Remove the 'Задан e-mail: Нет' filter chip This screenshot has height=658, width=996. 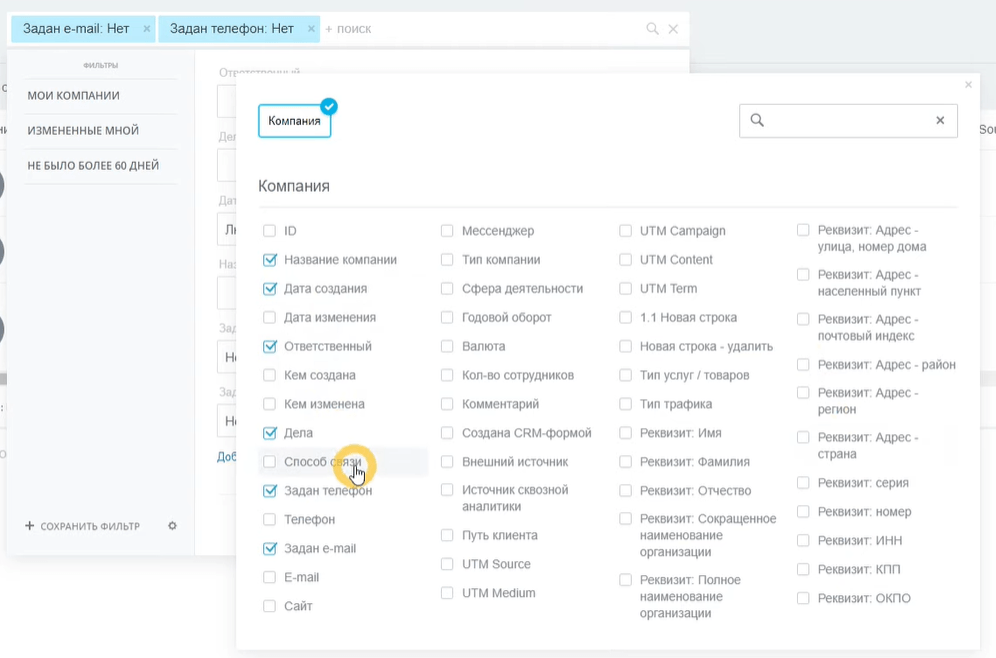click(x=147, y=29)
